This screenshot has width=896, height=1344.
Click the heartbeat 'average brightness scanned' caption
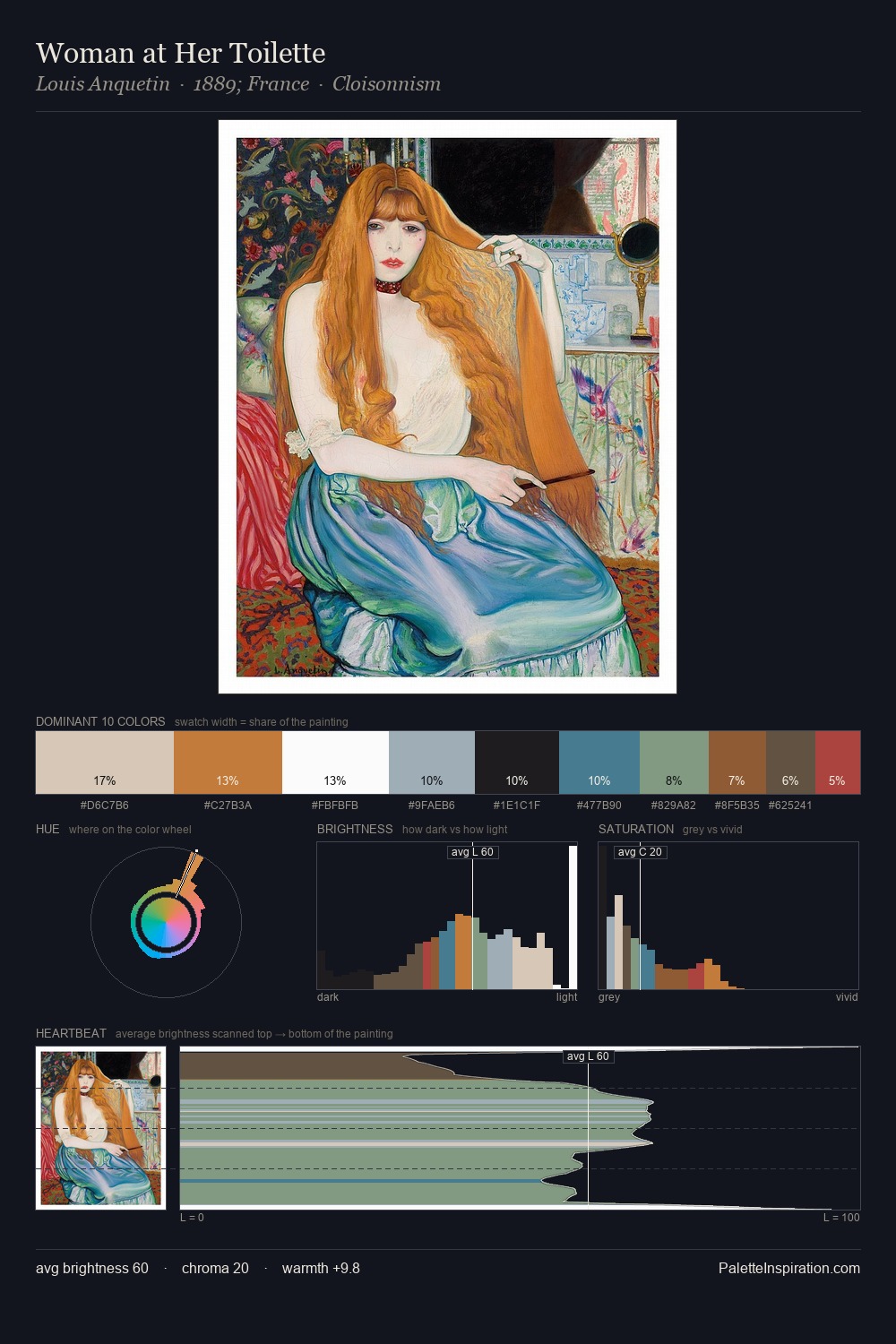pyautogui.click(x=254, y=1033)
